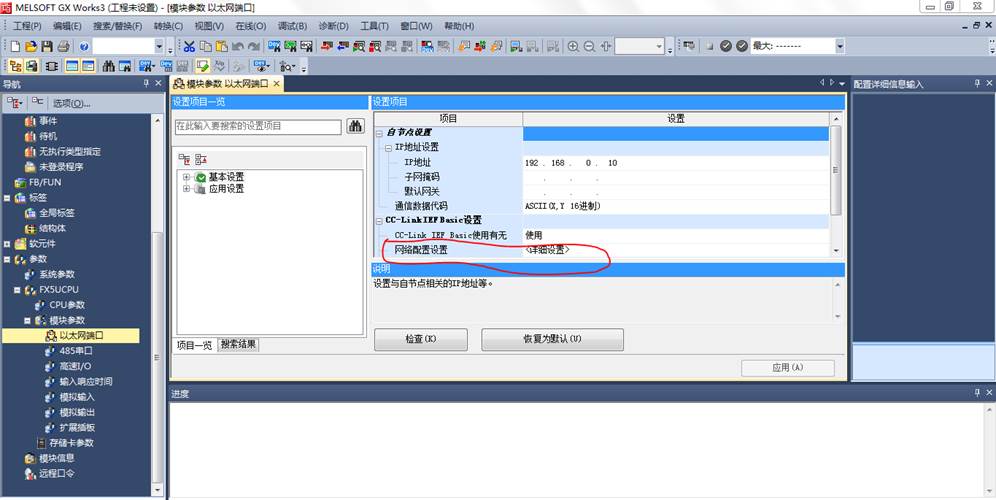Click the settings item search input field
Screen dimensions: 996x500
click(x=258, y=126)
